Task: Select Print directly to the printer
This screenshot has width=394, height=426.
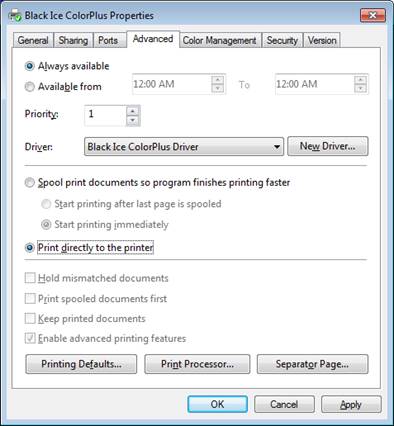Action: tap(30, 248)
